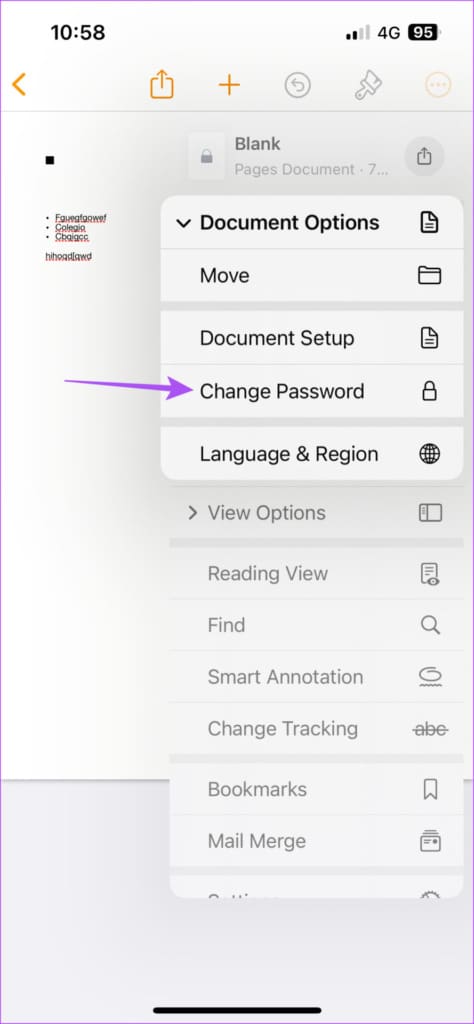Viewport: 474px width, 1024px height.
Task: Tap the plus Insert icon
Action: click(229, 85)
